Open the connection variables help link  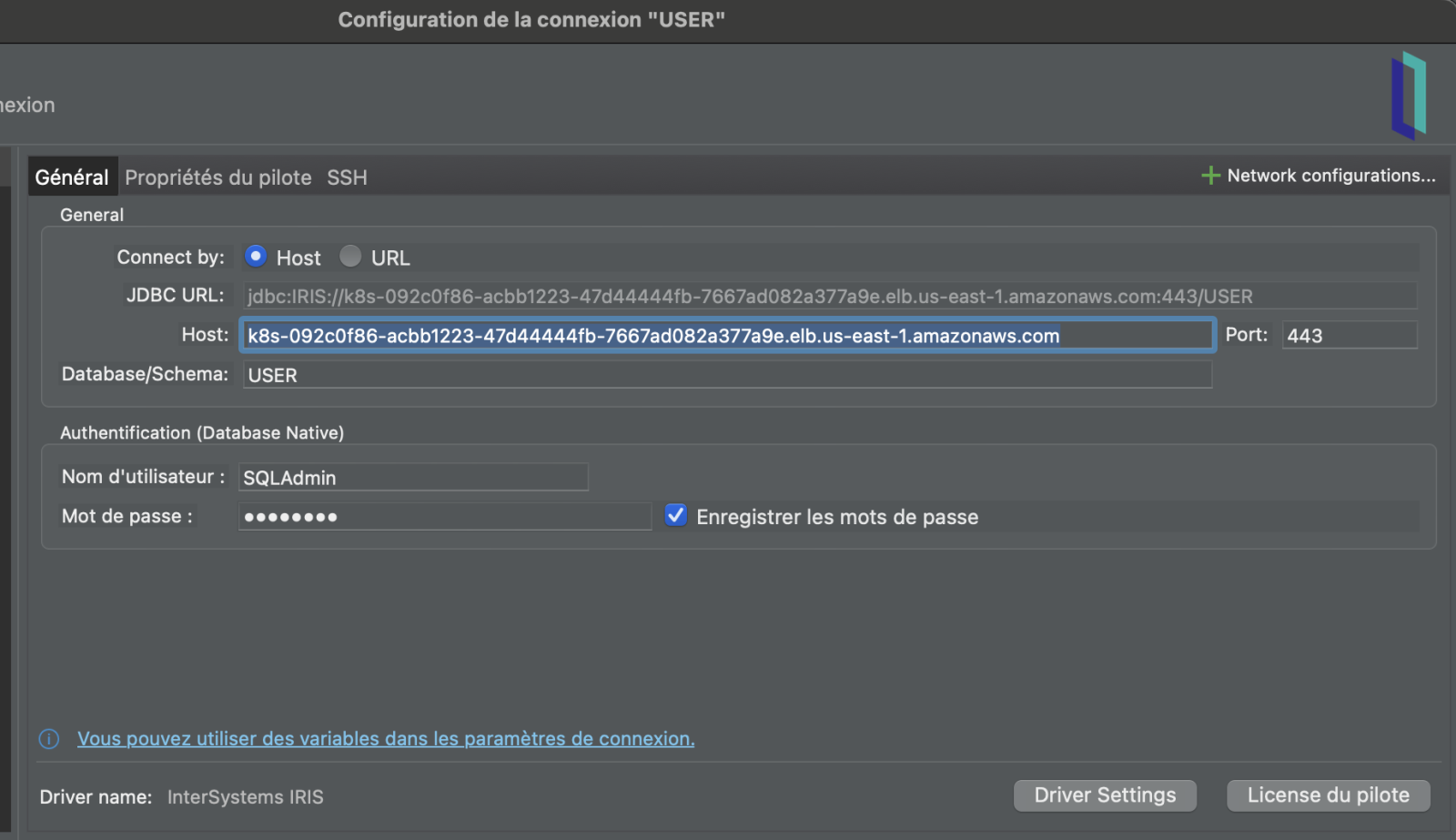pos(386,739)
